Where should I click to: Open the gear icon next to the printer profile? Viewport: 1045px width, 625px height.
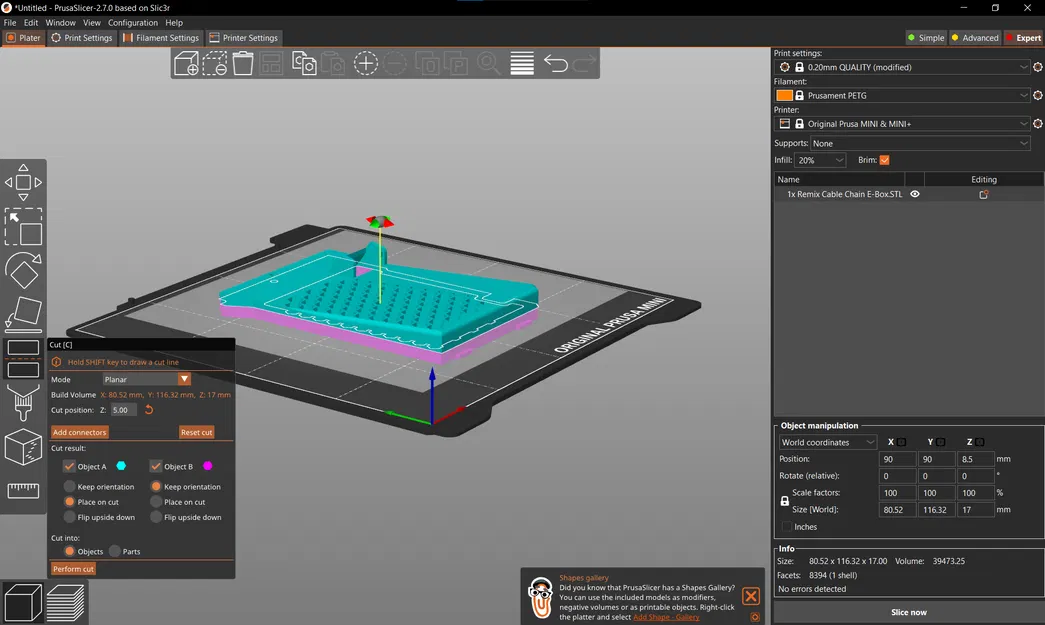click(1037, 123)
